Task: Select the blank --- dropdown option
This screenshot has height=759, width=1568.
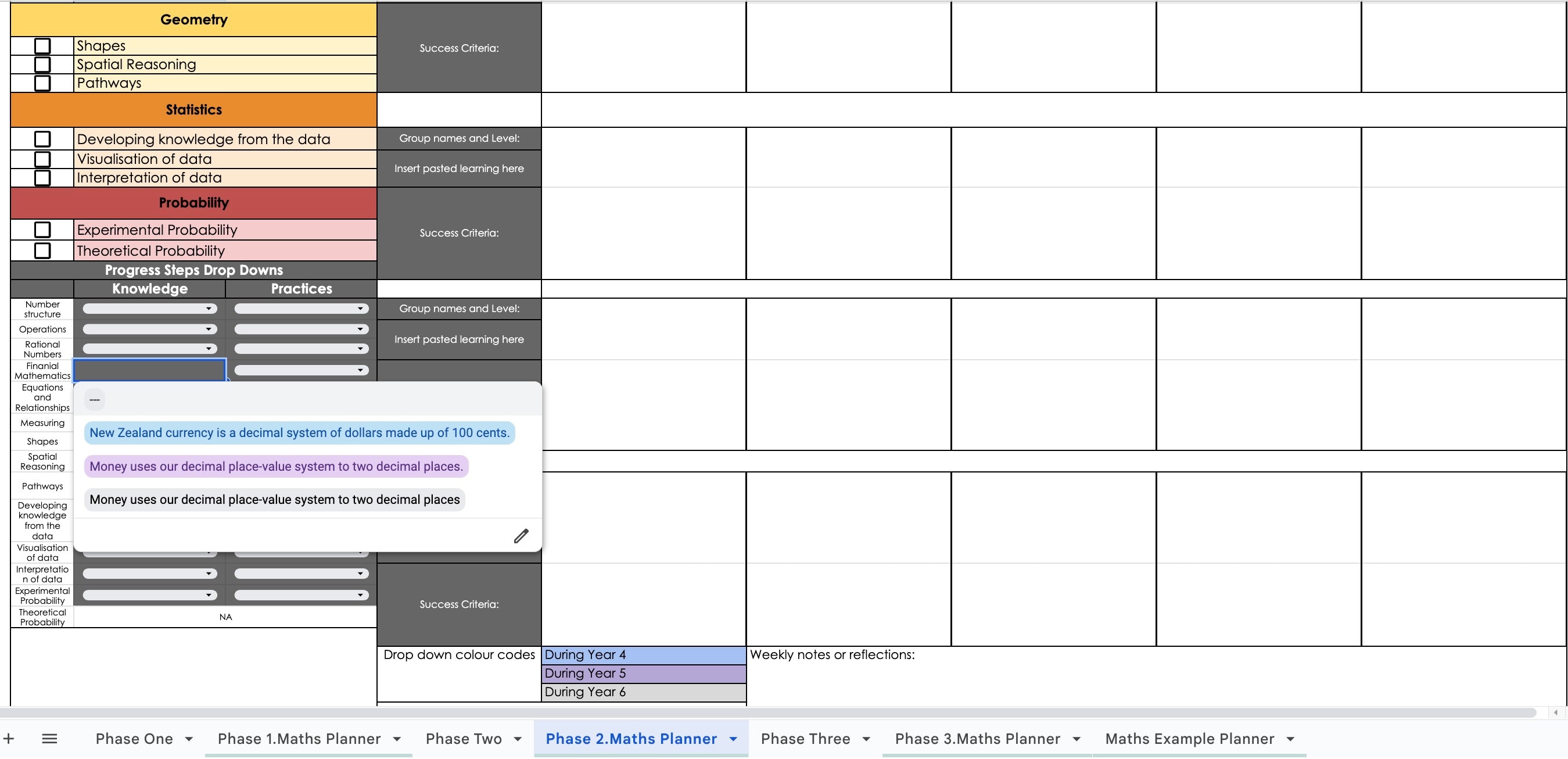Action: coord(95,399)
